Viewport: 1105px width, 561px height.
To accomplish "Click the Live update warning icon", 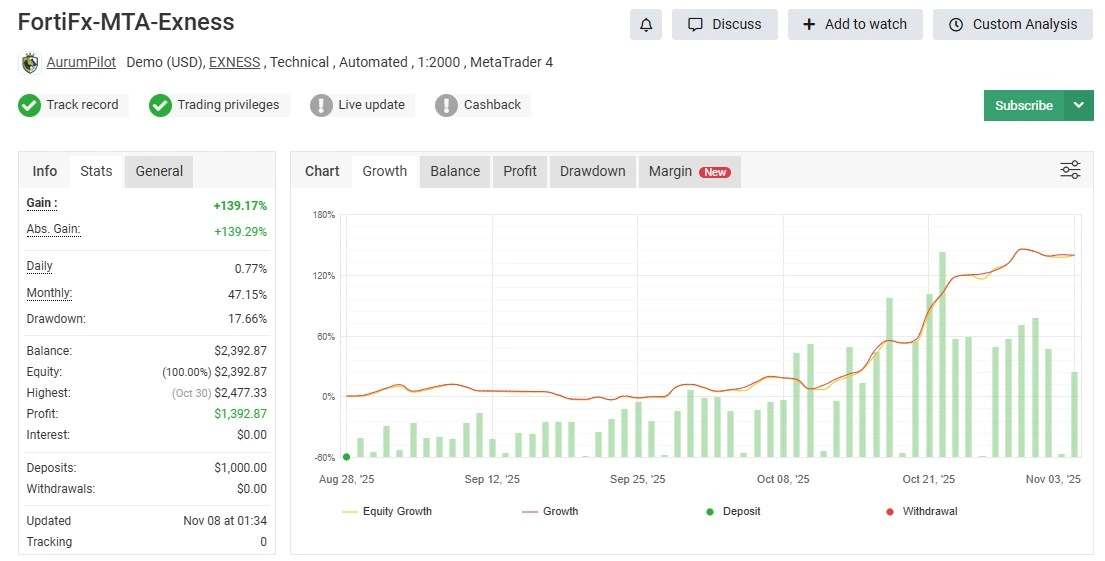I will pyautogui.click(x=321, y=105).
